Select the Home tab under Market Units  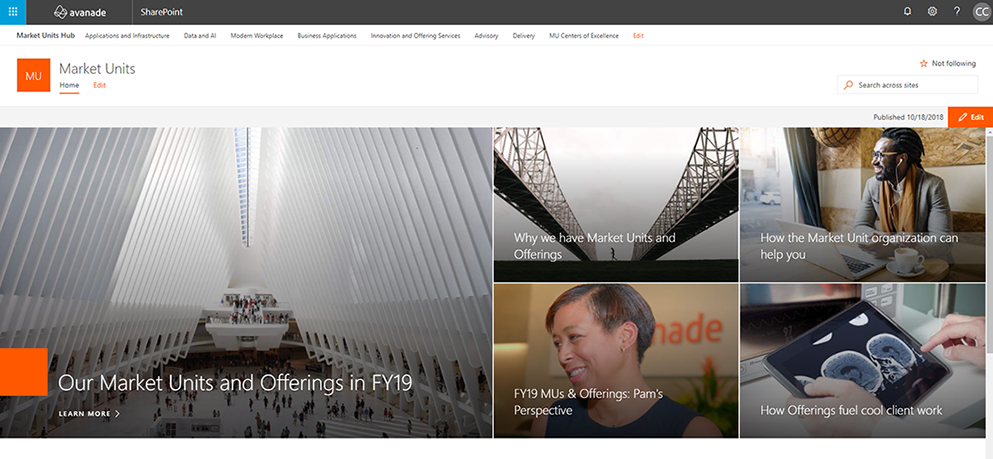pos(69,85)
